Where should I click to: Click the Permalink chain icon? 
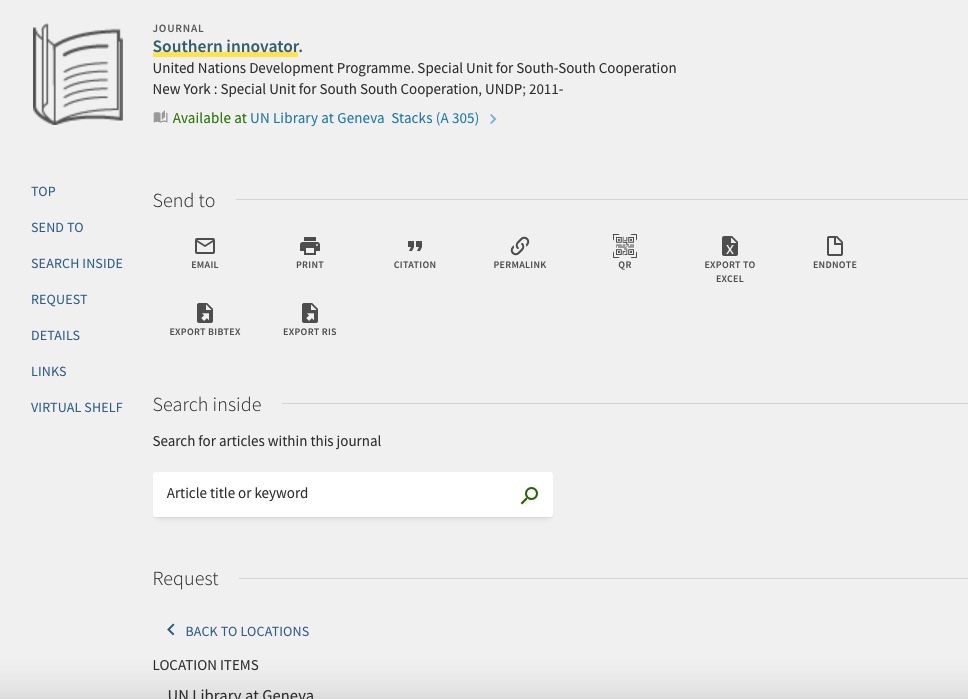[520, 246]
